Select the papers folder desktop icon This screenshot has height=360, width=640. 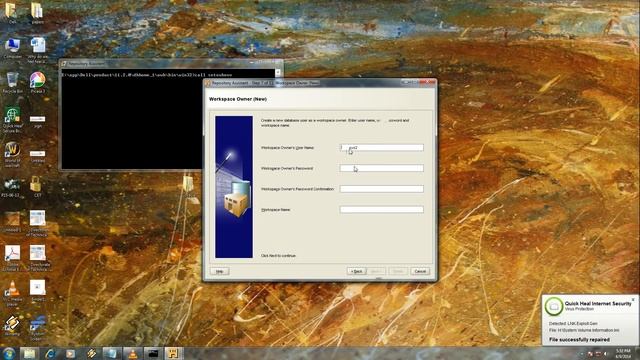37,12
